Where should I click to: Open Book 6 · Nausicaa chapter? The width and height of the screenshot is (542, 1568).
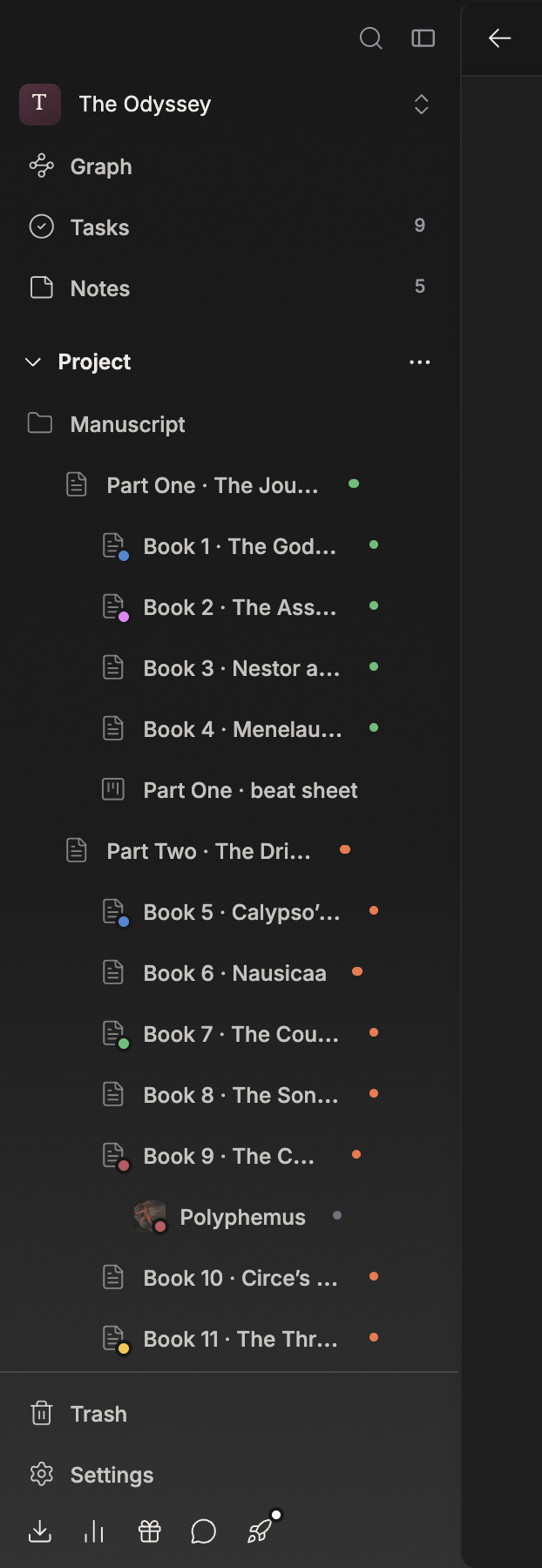(234, 973)
